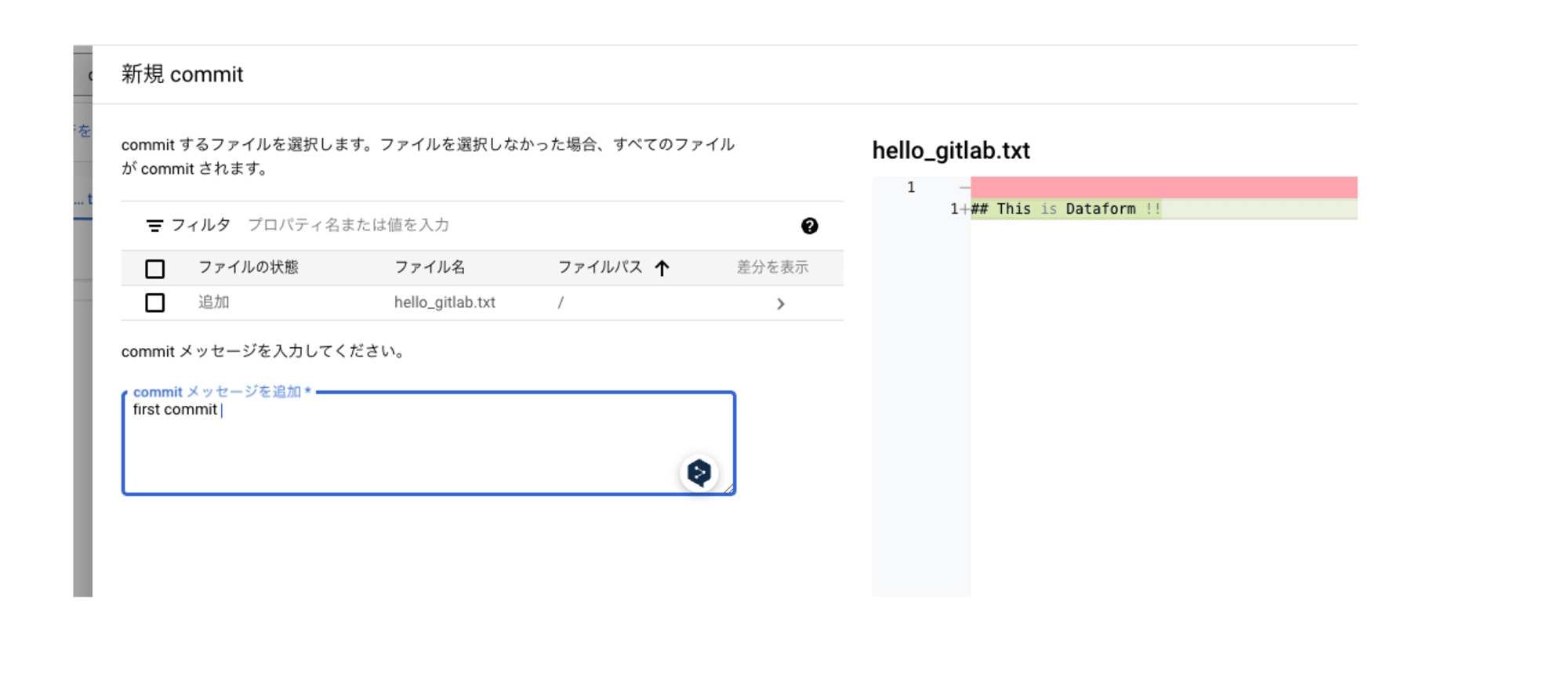The height and width of the screenshot is (692, 1568).
Task: Focus the フィルタ property input field
Action: pos(517,225)
